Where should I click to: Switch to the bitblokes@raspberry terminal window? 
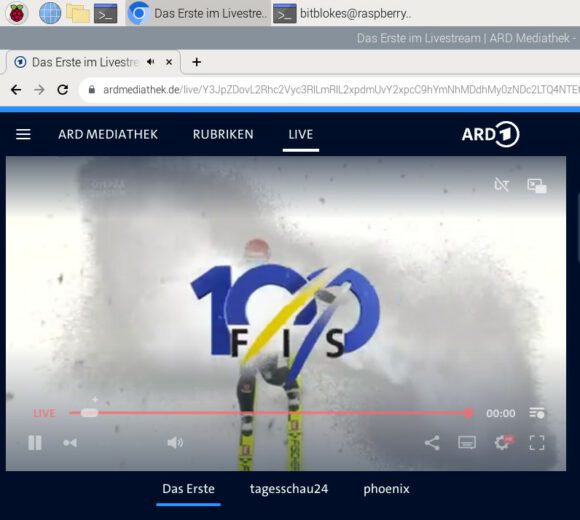click(343, 14)
